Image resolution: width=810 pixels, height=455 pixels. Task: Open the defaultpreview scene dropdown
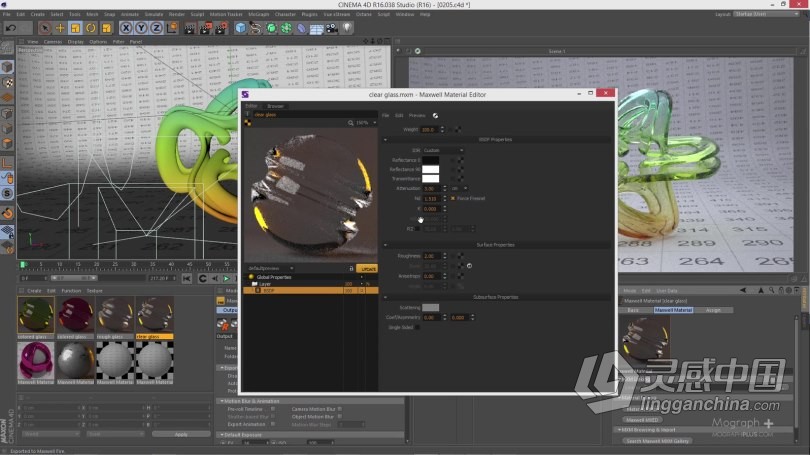[270, 269]
